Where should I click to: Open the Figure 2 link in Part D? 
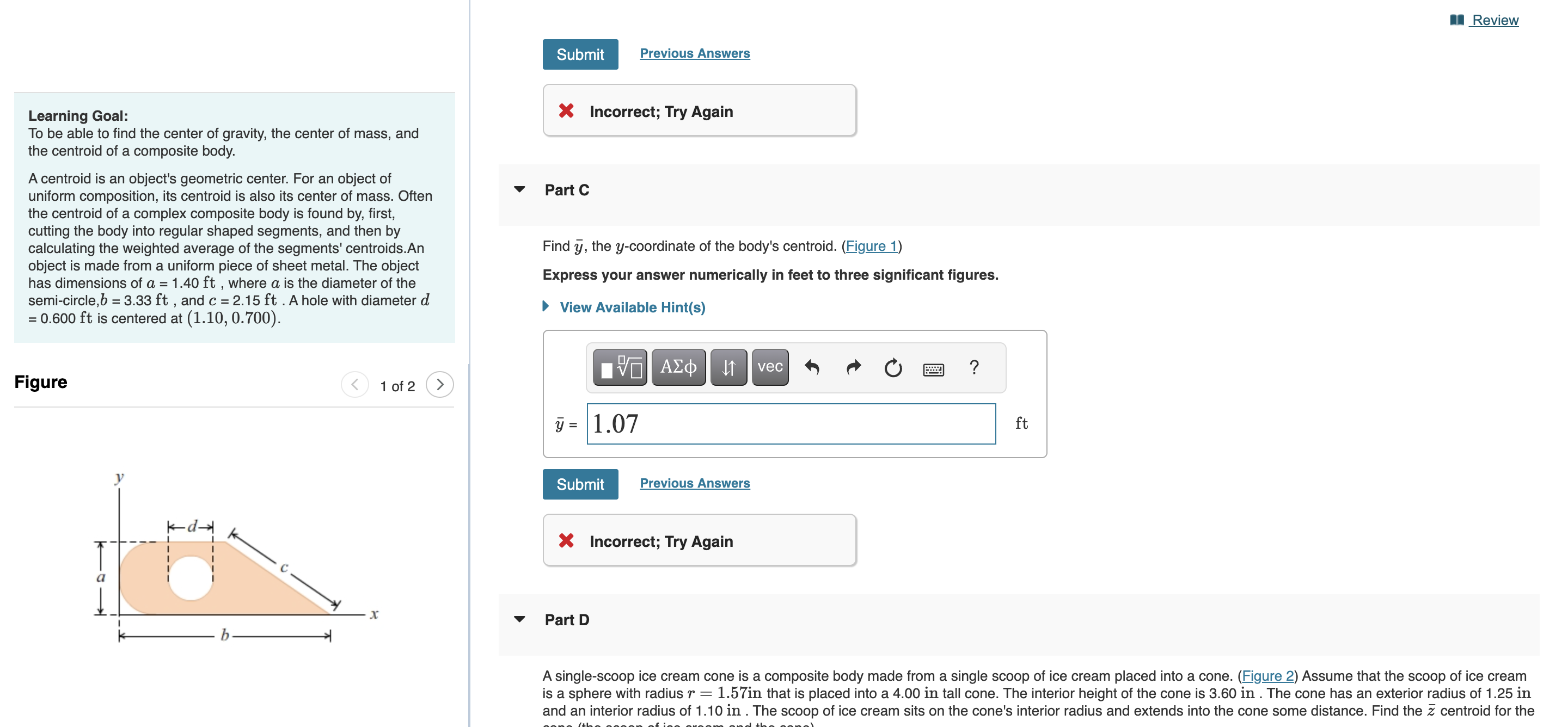coord(1267,676)
